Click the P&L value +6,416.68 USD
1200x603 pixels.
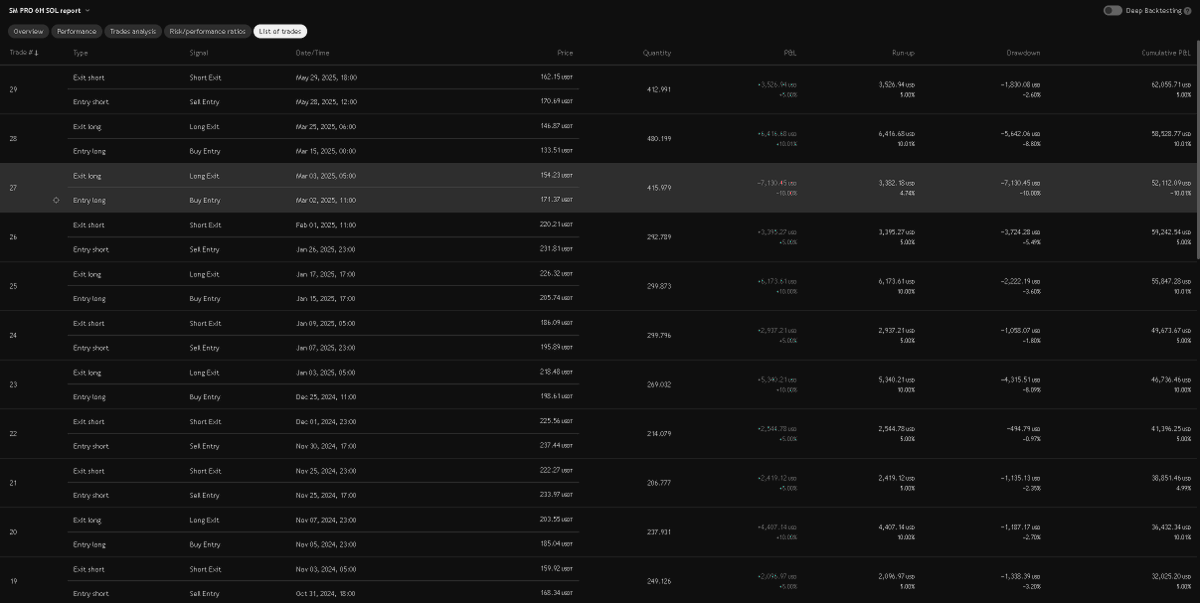778,133
